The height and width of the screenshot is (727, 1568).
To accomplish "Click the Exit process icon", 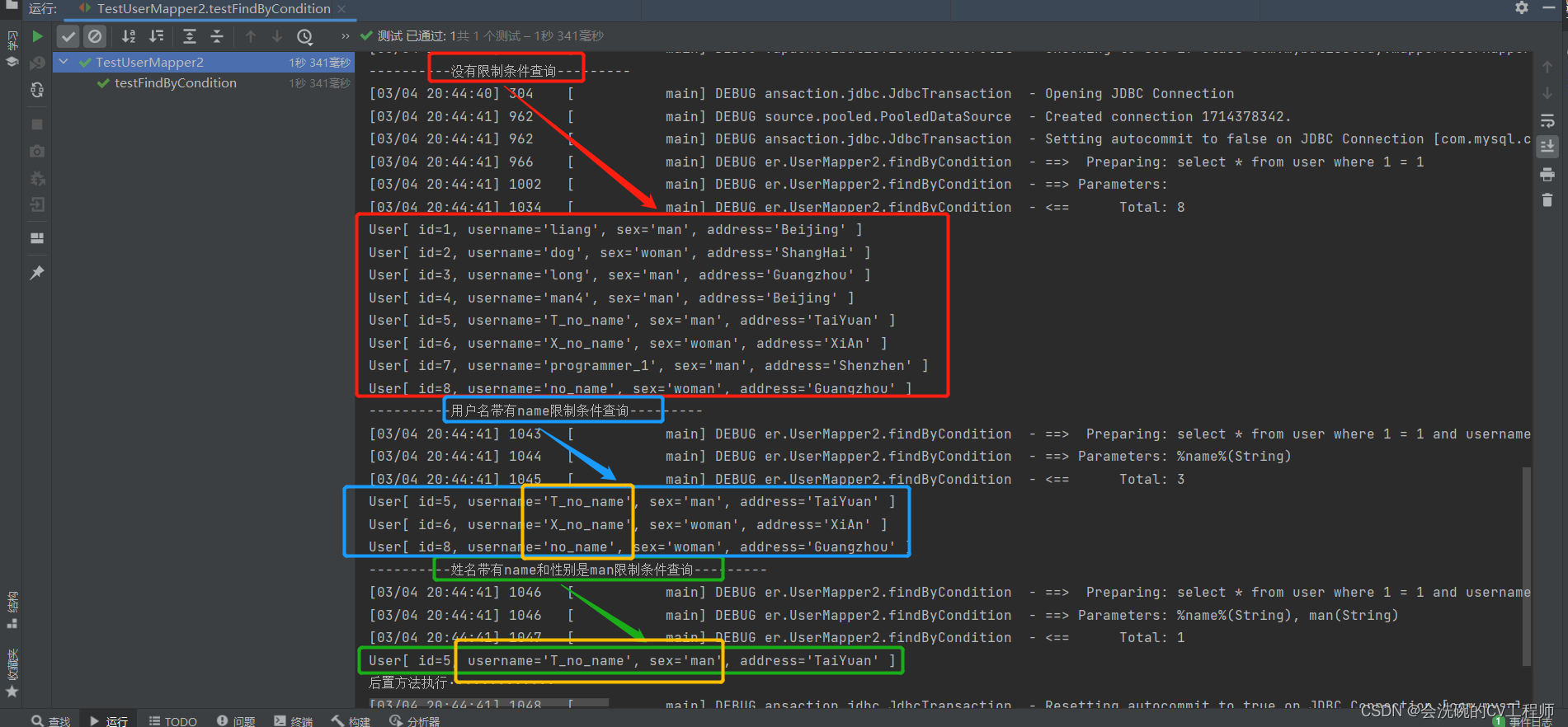I will tap(37, 204).
